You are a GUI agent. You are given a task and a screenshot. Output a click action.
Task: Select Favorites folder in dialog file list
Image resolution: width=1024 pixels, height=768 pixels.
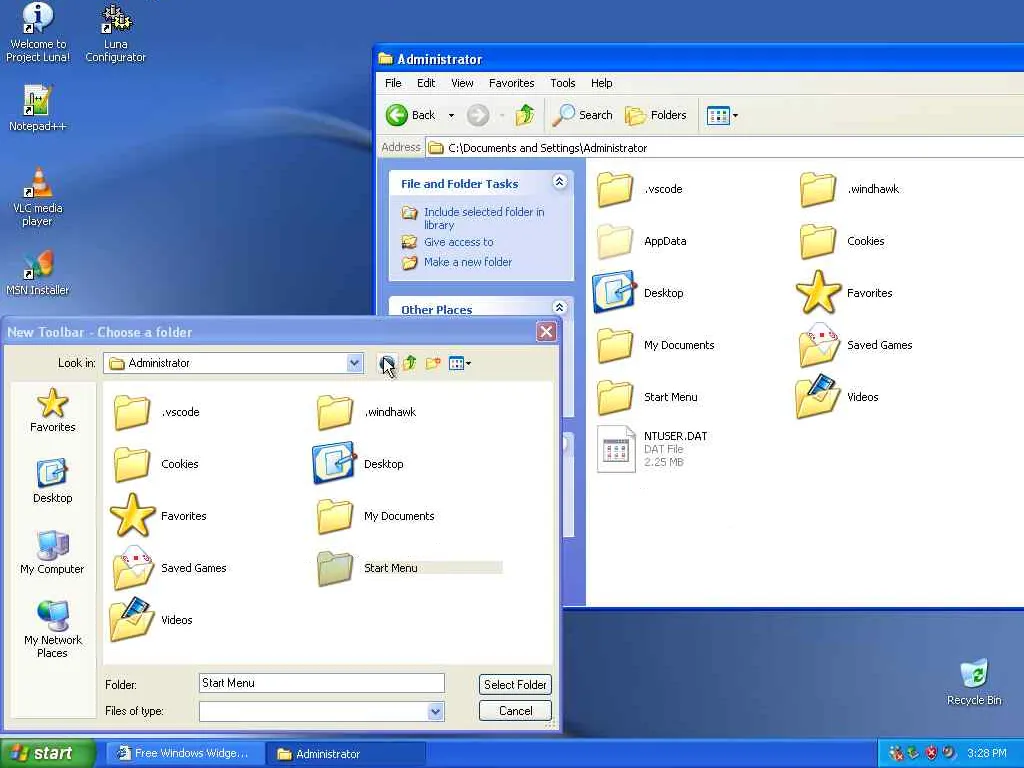click(x=158, y=515)
